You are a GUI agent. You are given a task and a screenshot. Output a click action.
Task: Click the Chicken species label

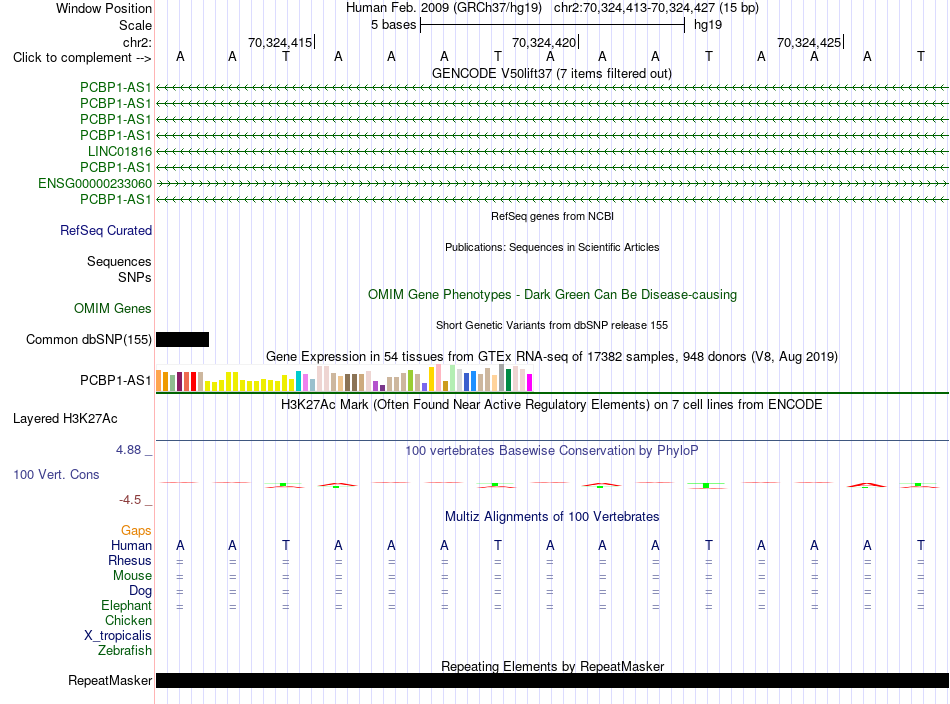128,620
